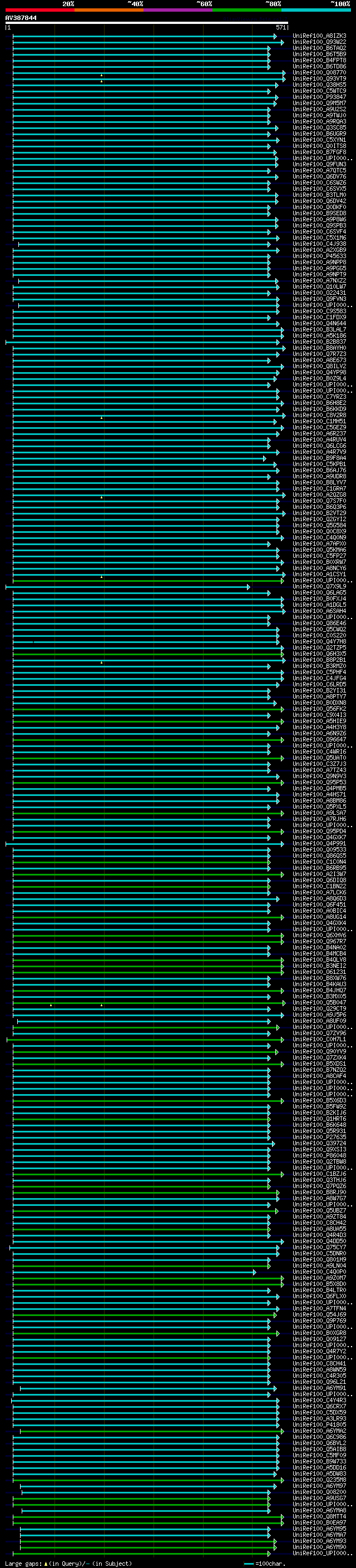This screenshot has width=356, height=1568.
Task: Click the 571 query length label
Action: point(280,28)
